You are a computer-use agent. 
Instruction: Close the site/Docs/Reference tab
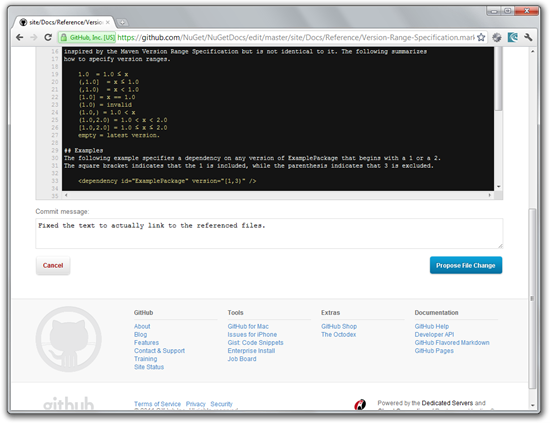[108, 22]
